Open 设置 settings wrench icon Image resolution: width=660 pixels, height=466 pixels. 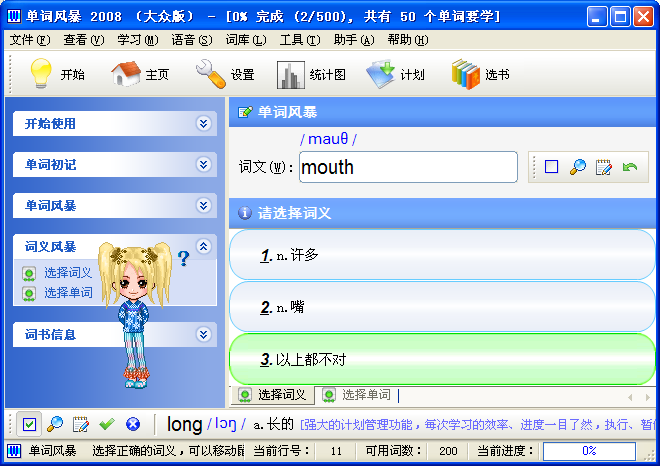pos(211,75)
